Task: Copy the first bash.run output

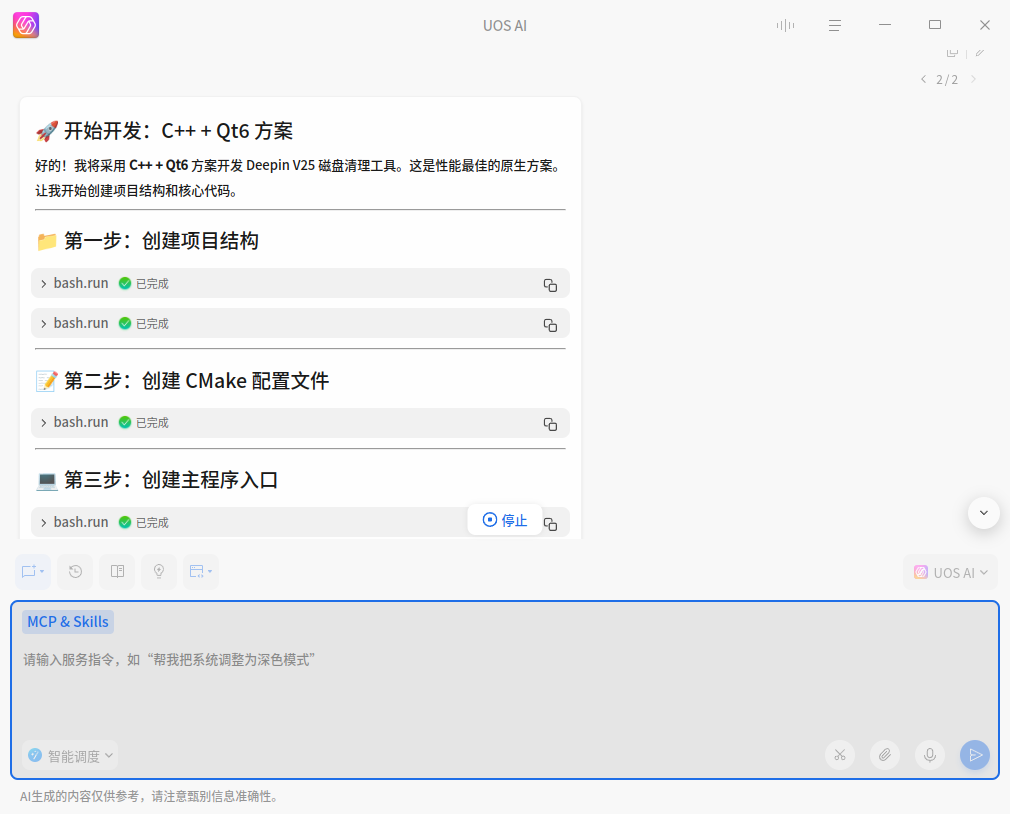Action: point(549,284)
